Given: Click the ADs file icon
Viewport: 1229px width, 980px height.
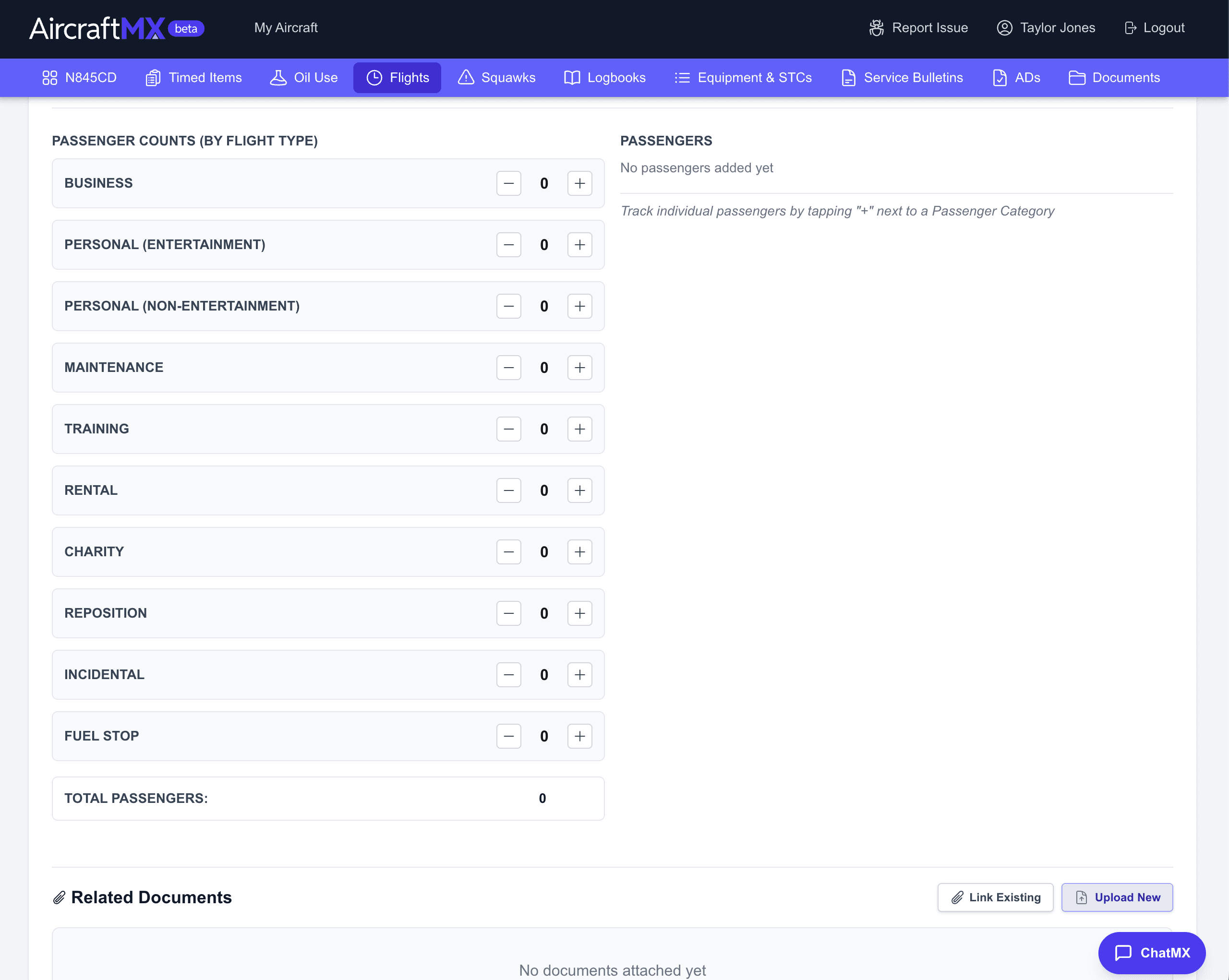Looking at the screenshot, I should pos(999,77).
